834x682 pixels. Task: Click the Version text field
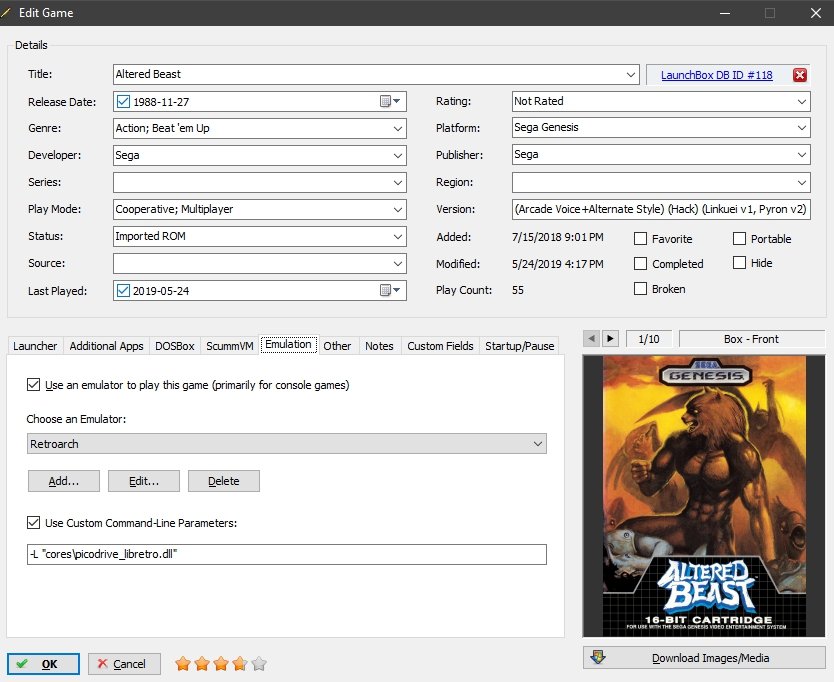click(x=661, y=209)
